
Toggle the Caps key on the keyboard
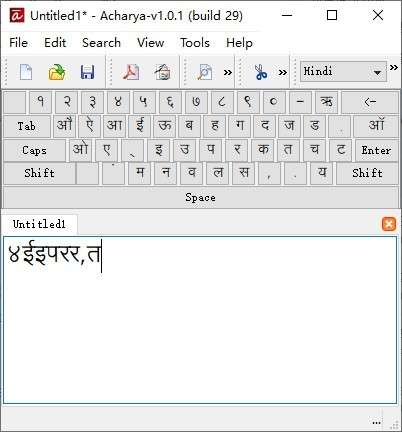(x=34, y=150)
